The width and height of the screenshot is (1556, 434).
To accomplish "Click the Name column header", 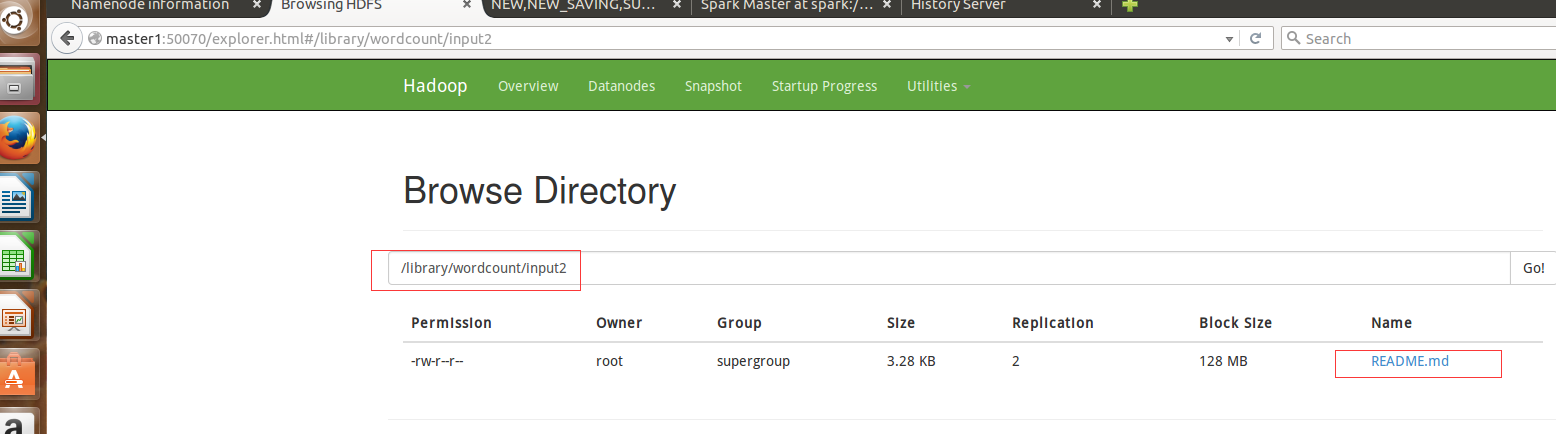I will 1391,323.
